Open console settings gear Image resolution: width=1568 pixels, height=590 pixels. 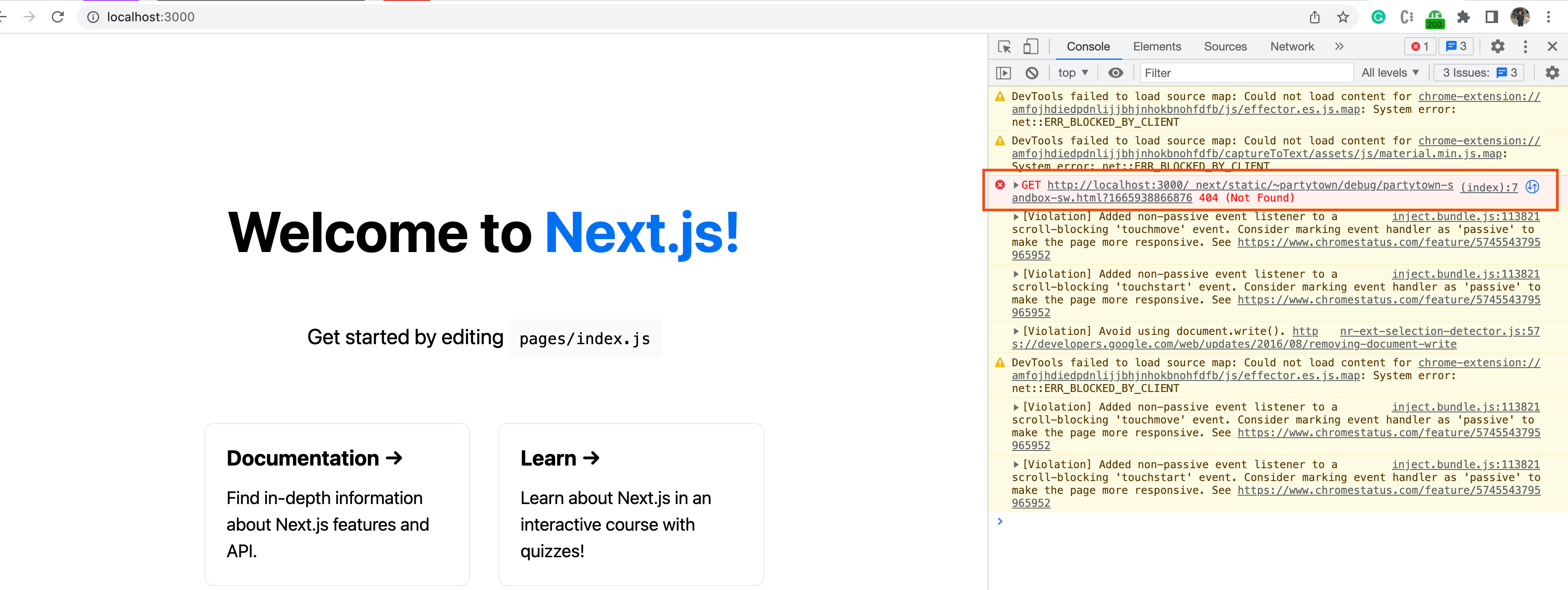(x=1552, y=73)
